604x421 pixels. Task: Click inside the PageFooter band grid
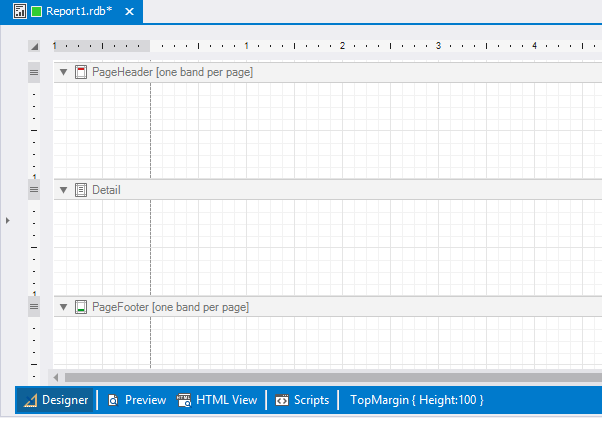tap(327, 342)
